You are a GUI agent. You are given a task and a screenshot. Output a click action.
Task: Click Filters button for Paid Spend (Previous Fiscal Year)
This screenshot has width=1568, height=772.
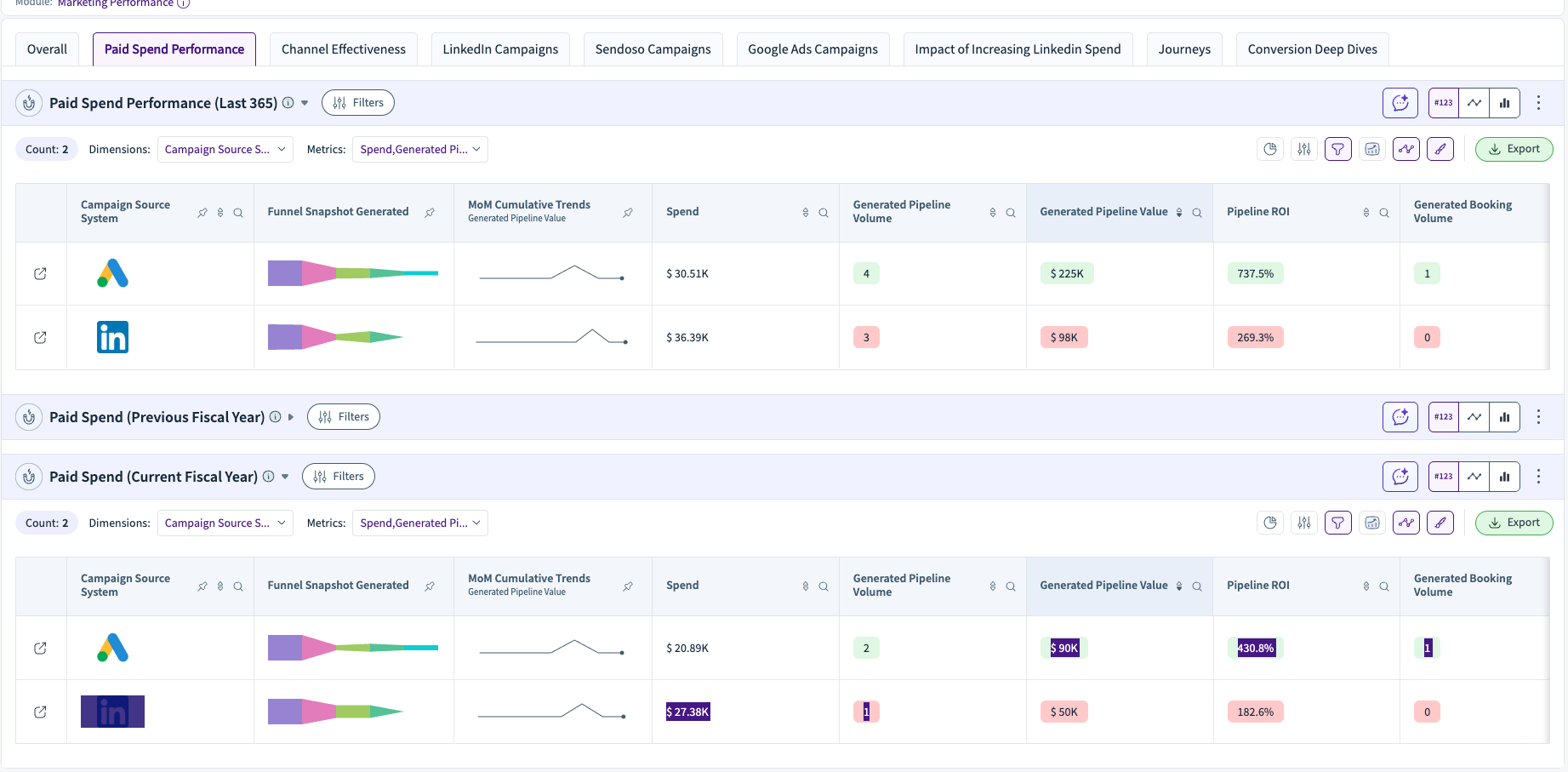tap(344, 417)
